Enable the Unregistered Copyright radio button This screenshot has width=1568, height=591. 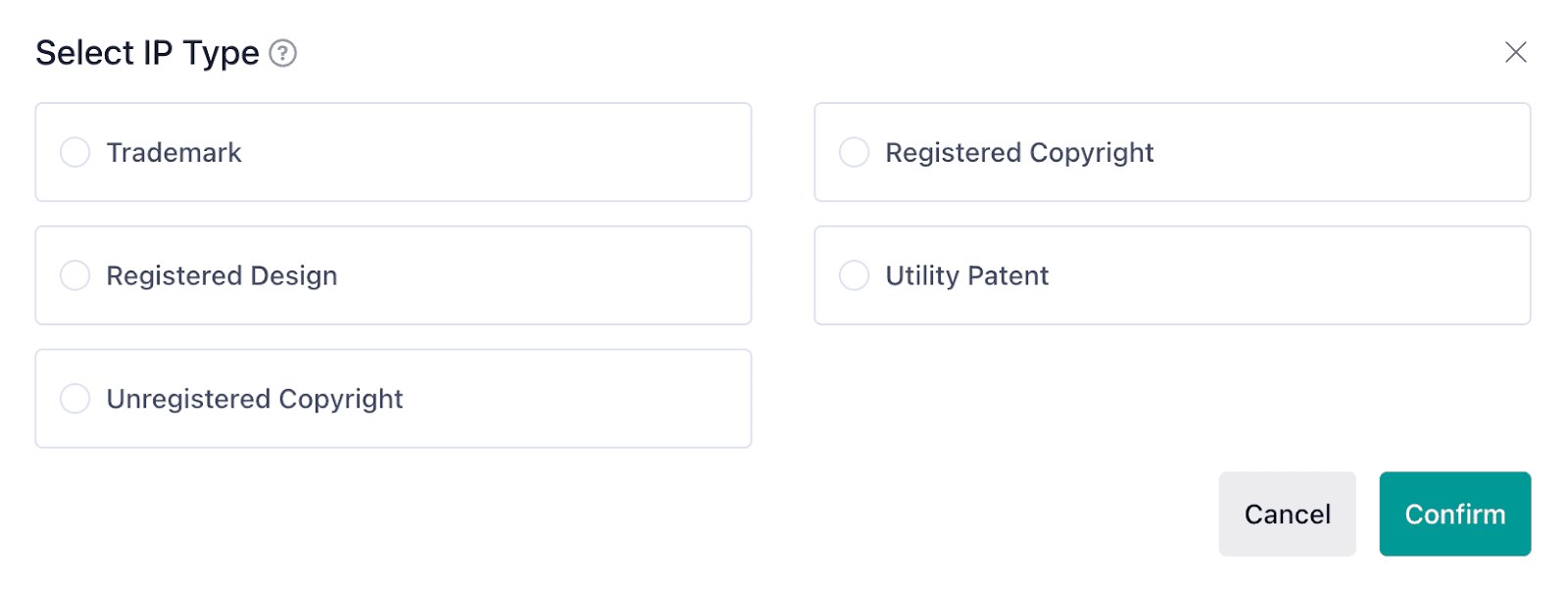[x=75, y=399]
